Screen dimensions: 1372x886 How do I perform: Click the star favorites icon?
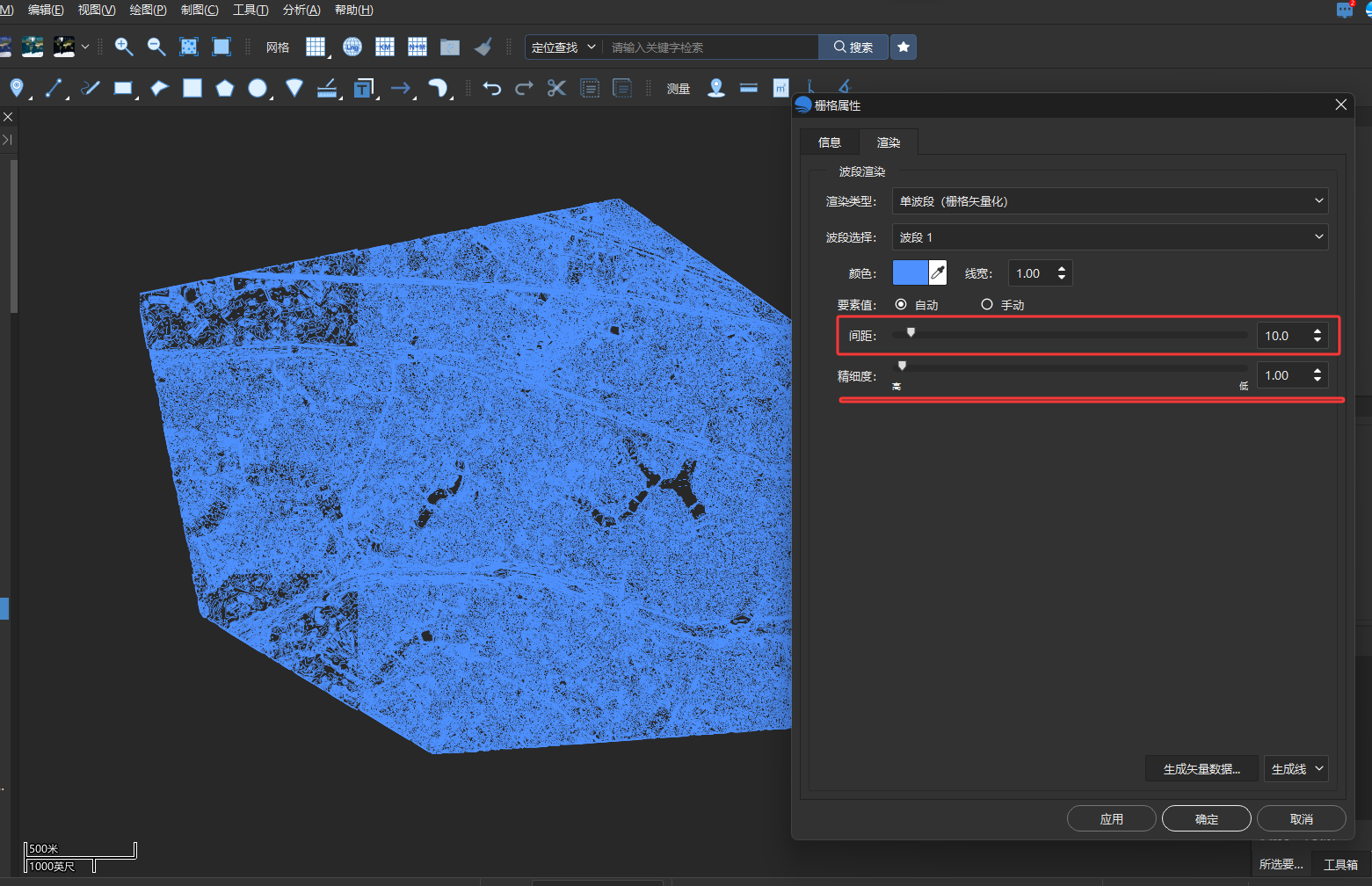(x=904, y=47)
